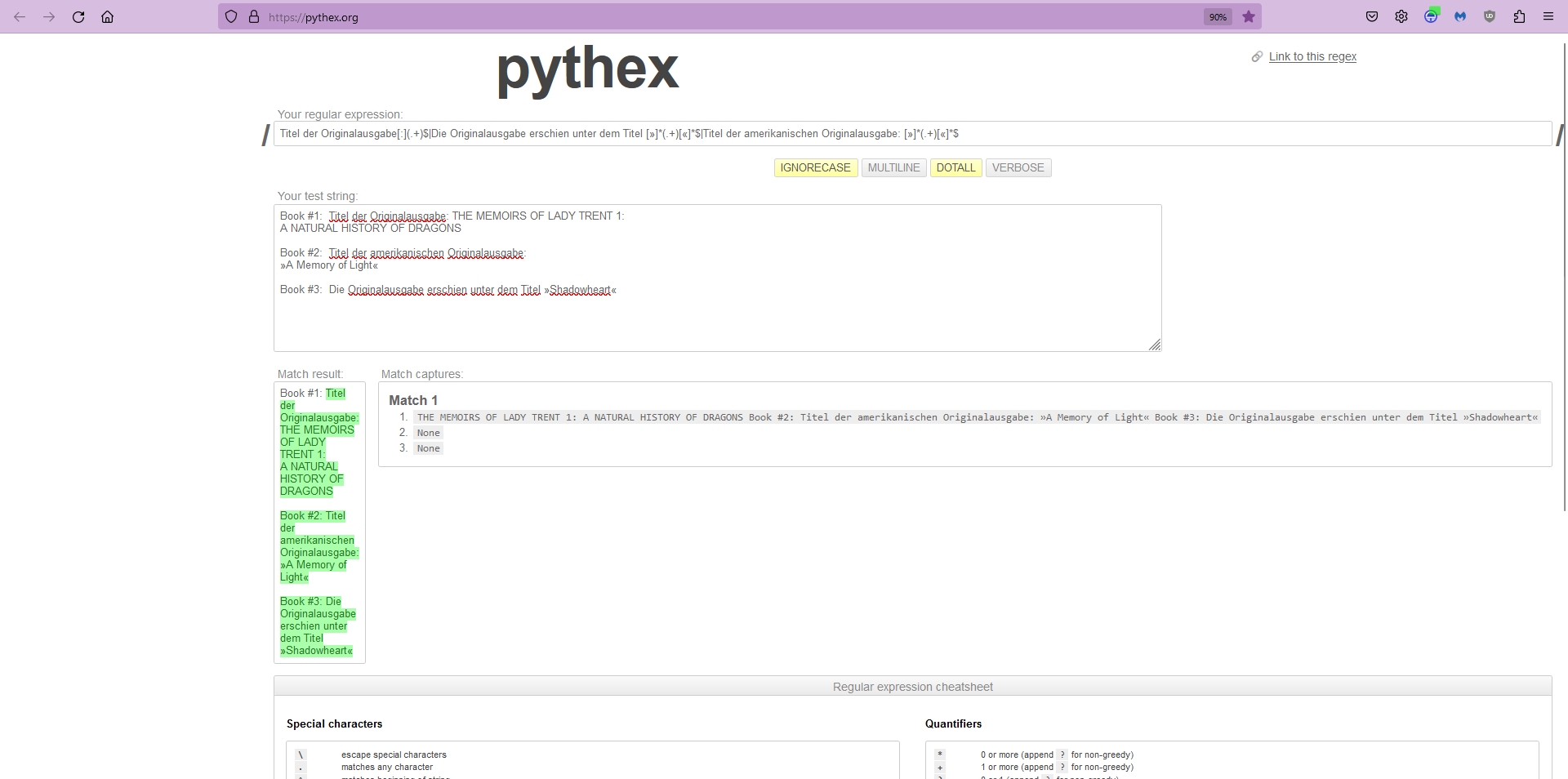Open the blue-green circular extension icon

click(1431, 16)
